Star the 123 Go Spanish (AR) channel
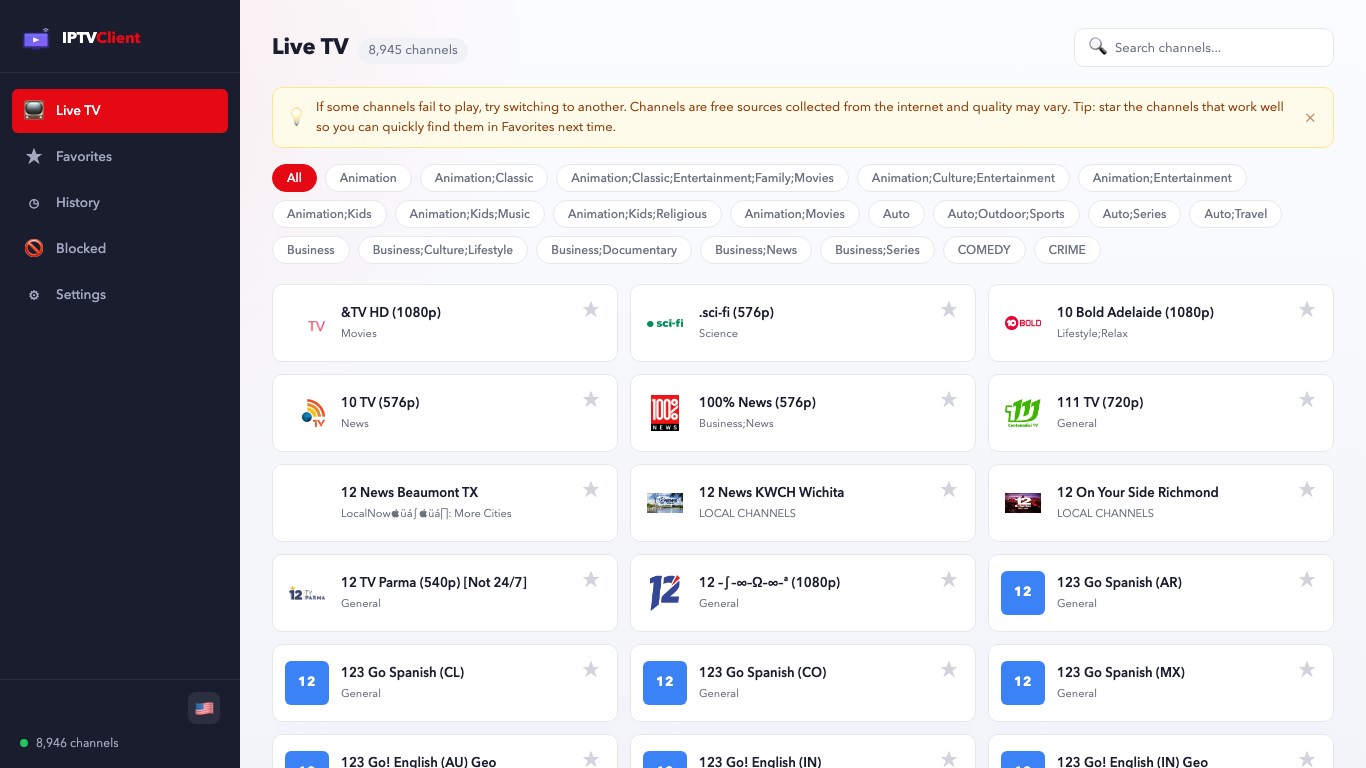Viewport: 1366px width, 768px height. pos(1307,580)
